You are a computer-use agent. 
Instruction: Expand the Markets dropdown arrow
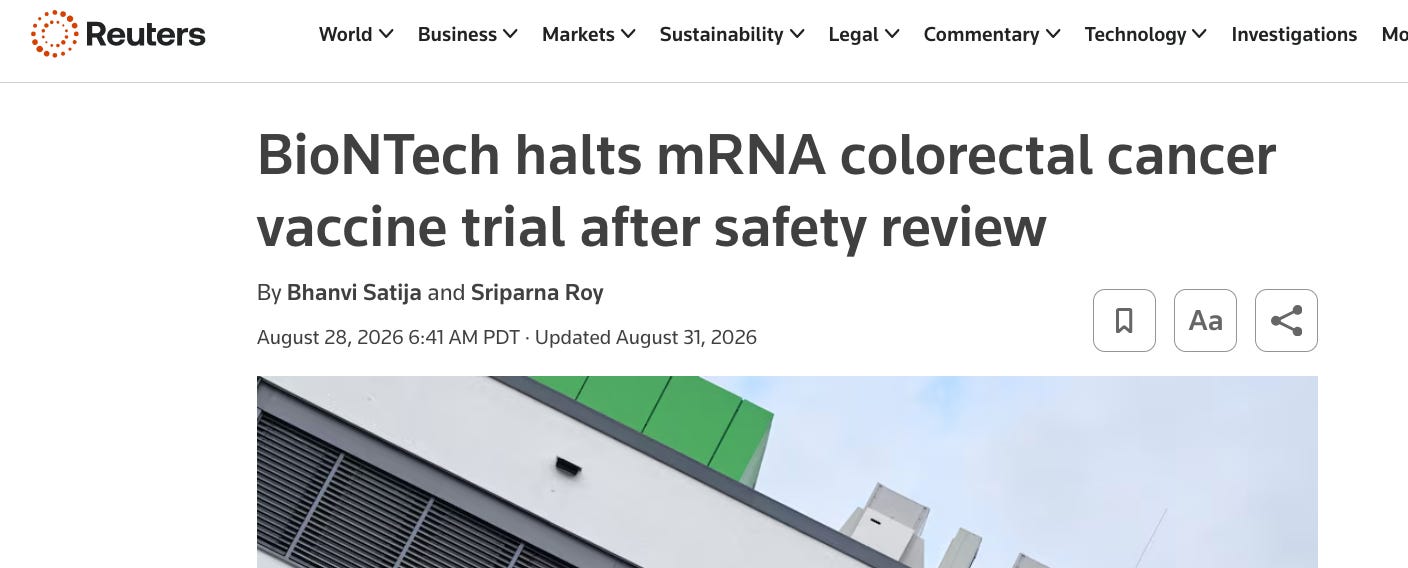pyautogui.click(x=628, y=34)
